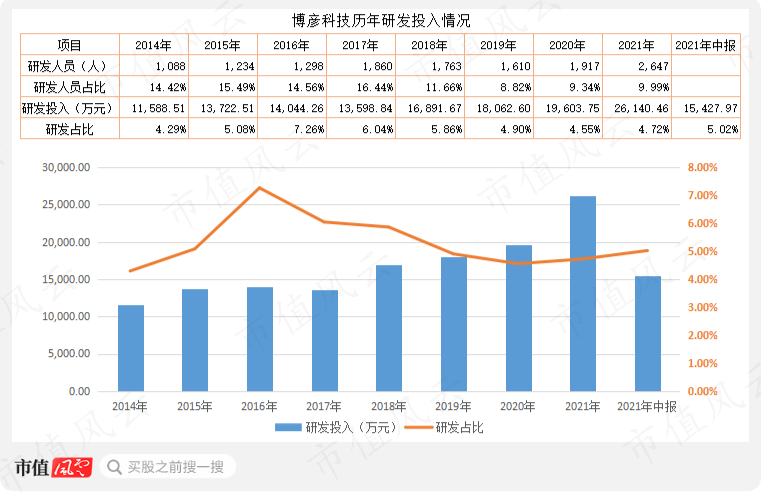Screen dimensions: 761x494
Task: Click the 研发占比 row label in table
Action: coord(69,129)
